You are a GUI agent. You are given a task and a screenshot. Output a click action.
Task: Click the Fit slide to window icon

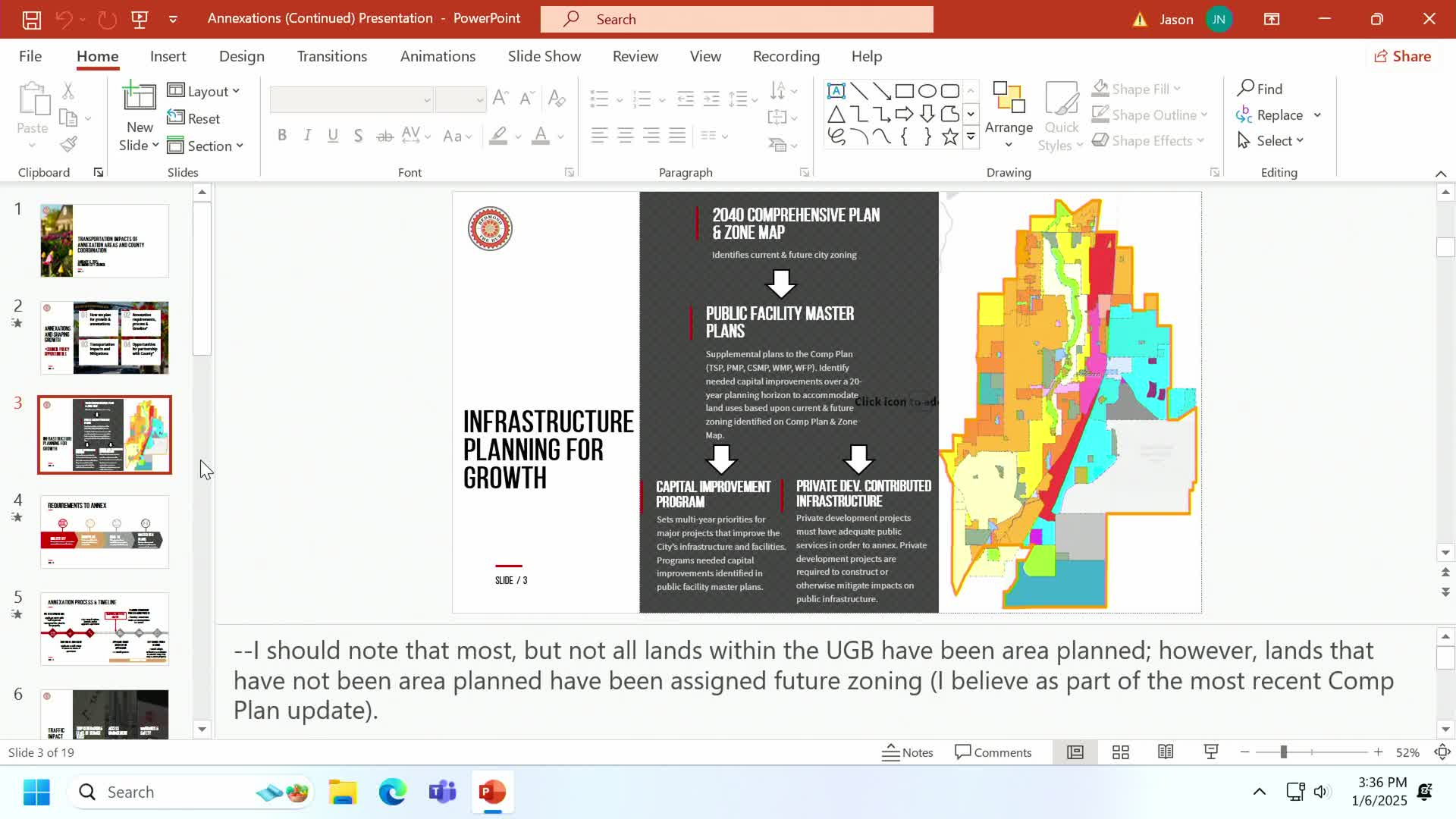click(x=1442, y=752)
